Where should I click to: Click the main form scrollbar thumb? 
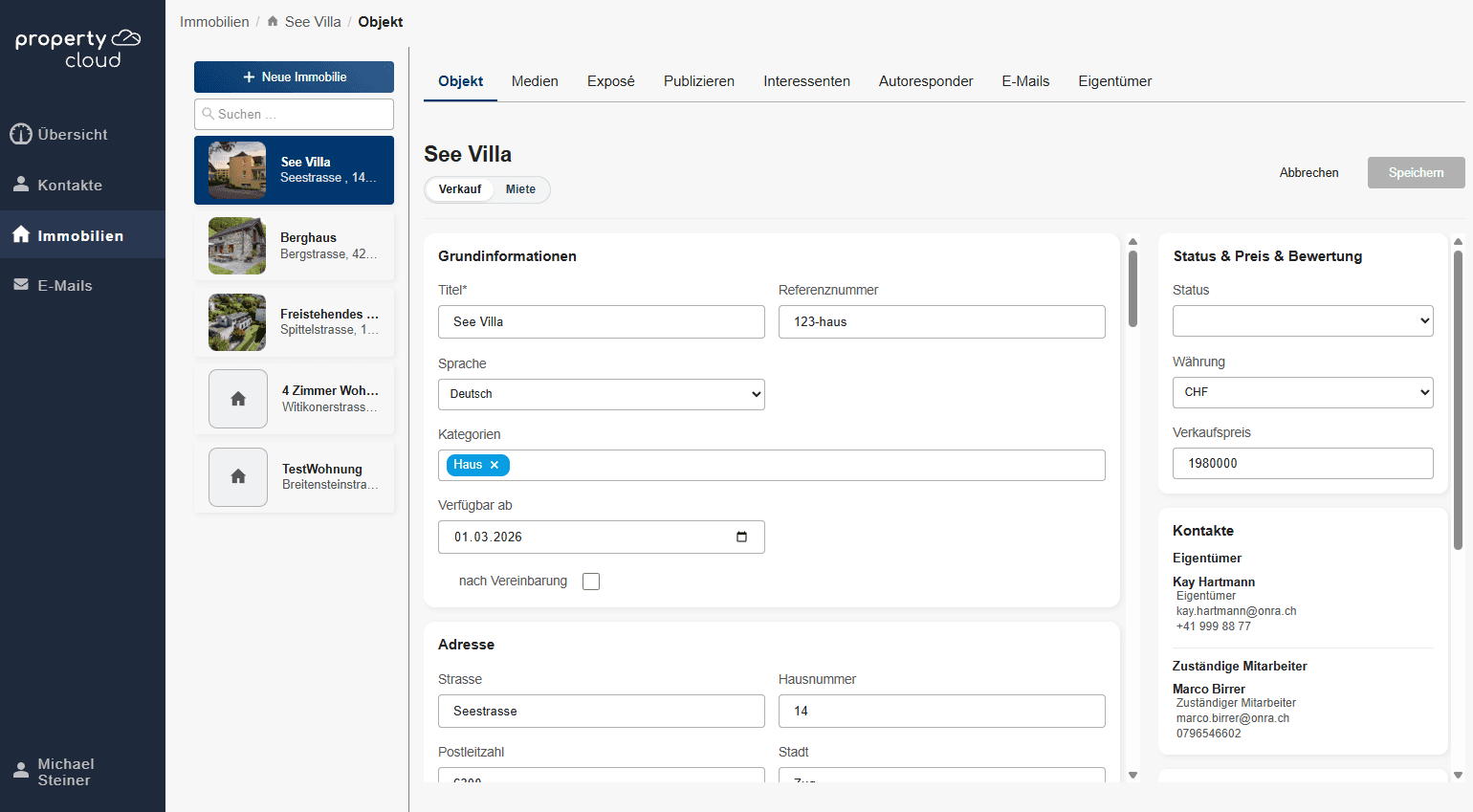click(x=1132, y=288)
